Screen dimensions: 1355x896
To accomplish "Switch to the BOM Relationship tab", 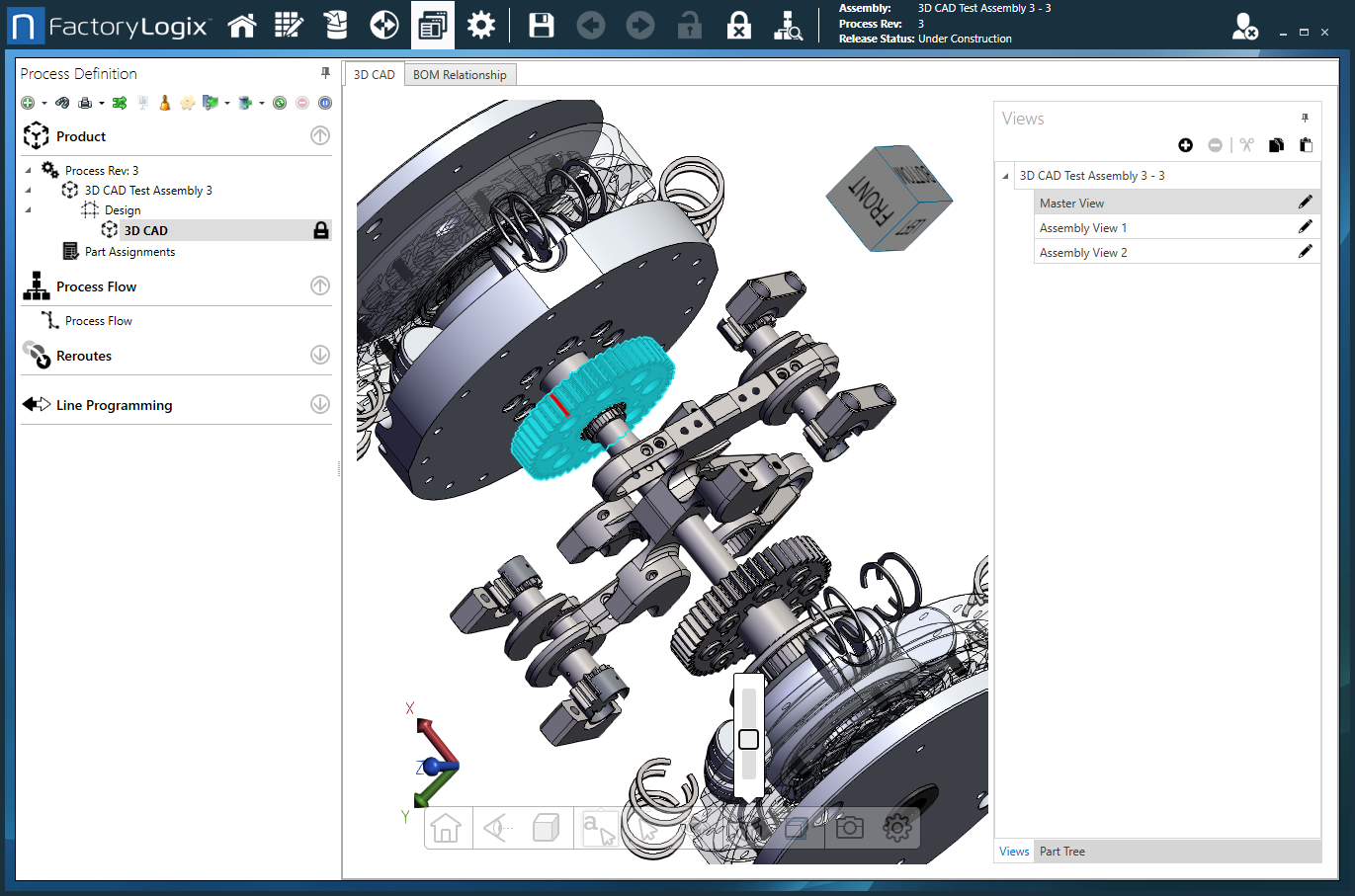I will (460, 75).
